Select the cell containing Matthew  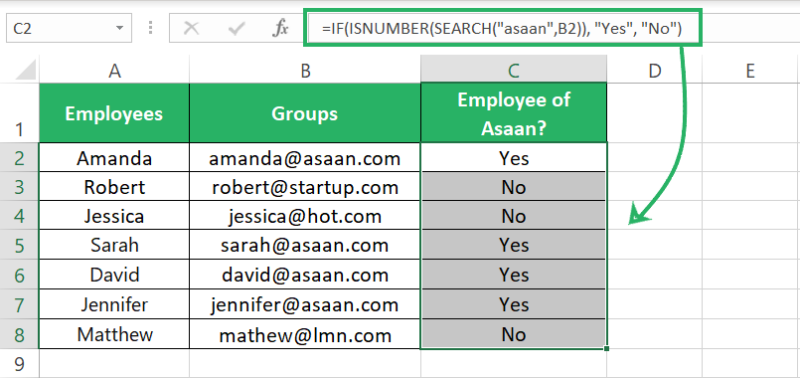tap(114, 335)
